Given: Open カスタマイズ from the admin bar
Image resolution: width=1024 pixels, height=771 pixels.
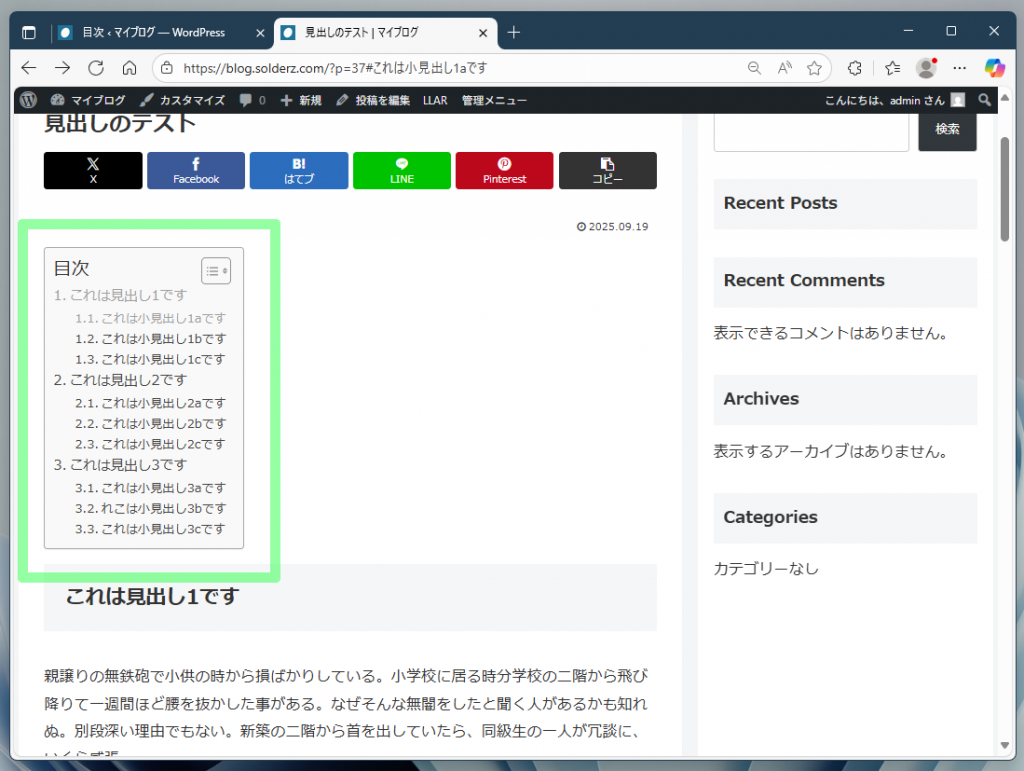Looking at the screenshot, I should coord(183,99).
